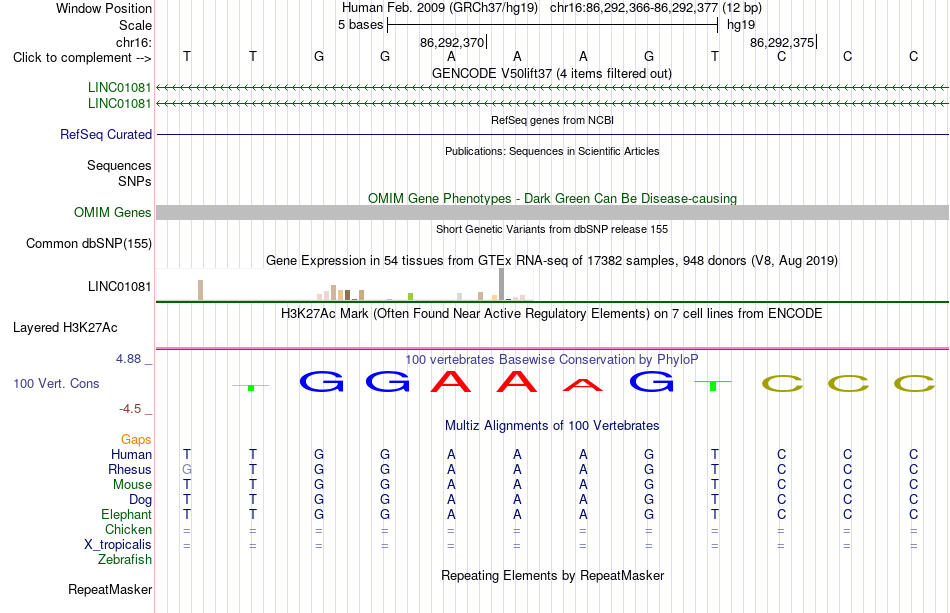Open RefSeq Curated track label
Image resolution: width=950 pixels, height=613 pixels.
click(106, 134)
